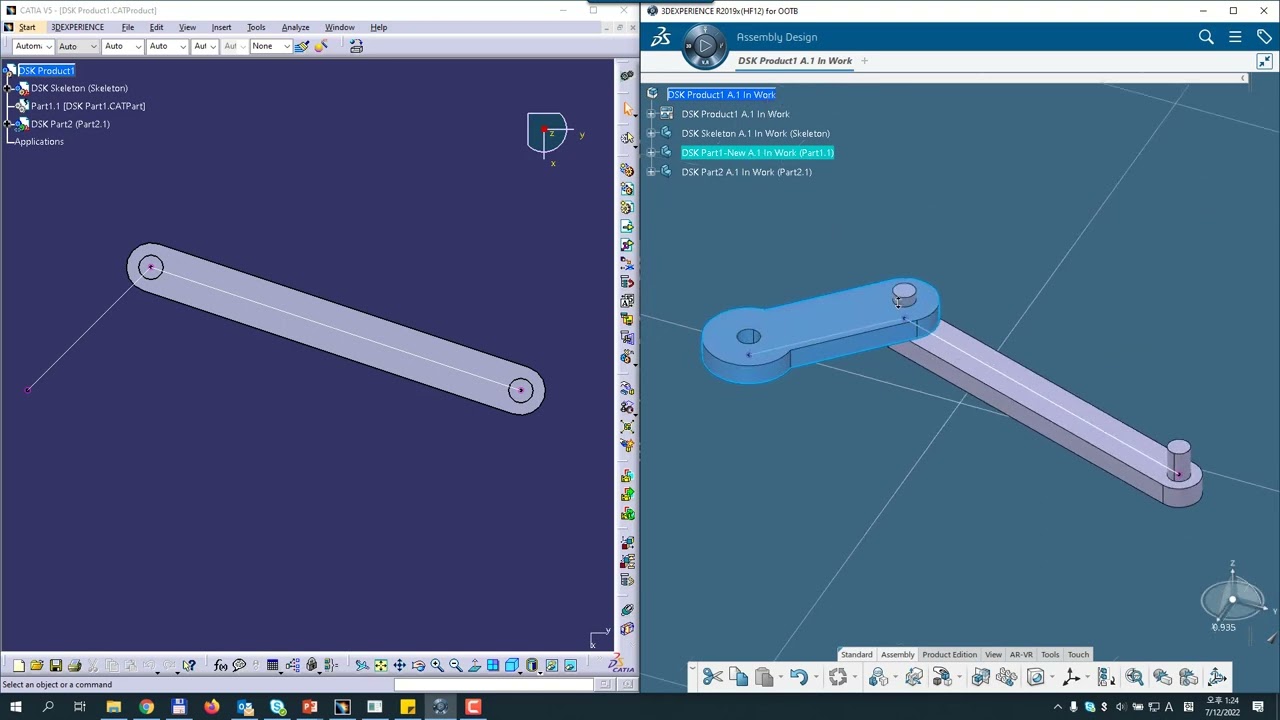
Task: Open the Insert menu in CATIA
Action: (x=221, y=27)
